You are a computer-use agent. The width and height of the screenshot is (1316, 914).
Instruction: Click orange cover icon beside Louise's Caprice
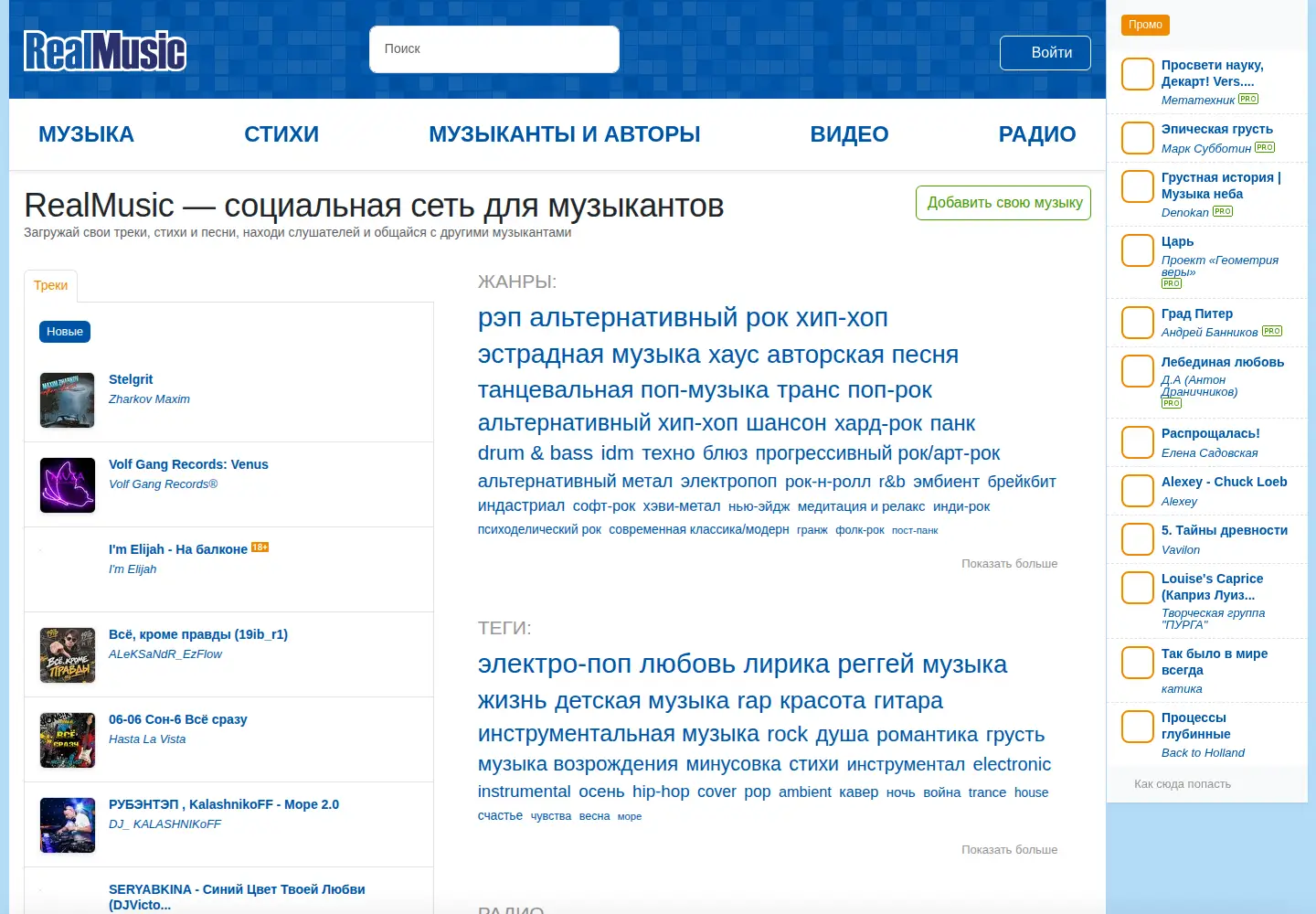click(1138, 588)
